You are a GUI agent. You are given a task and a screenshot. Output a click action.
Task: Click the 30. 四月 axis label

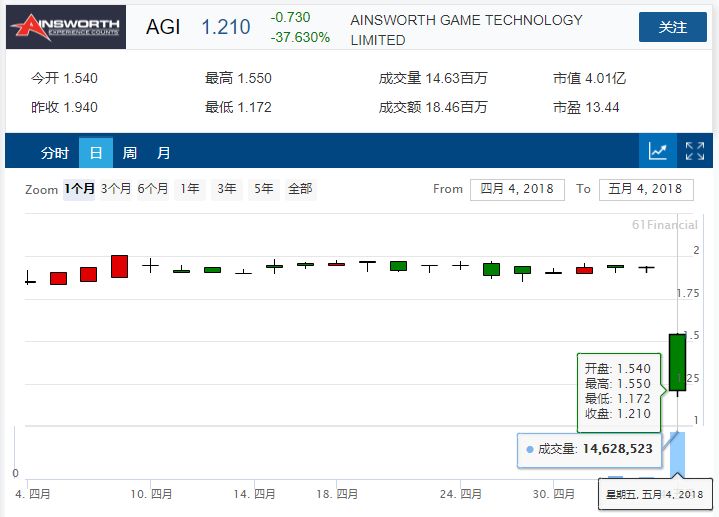tap(553, 494)
